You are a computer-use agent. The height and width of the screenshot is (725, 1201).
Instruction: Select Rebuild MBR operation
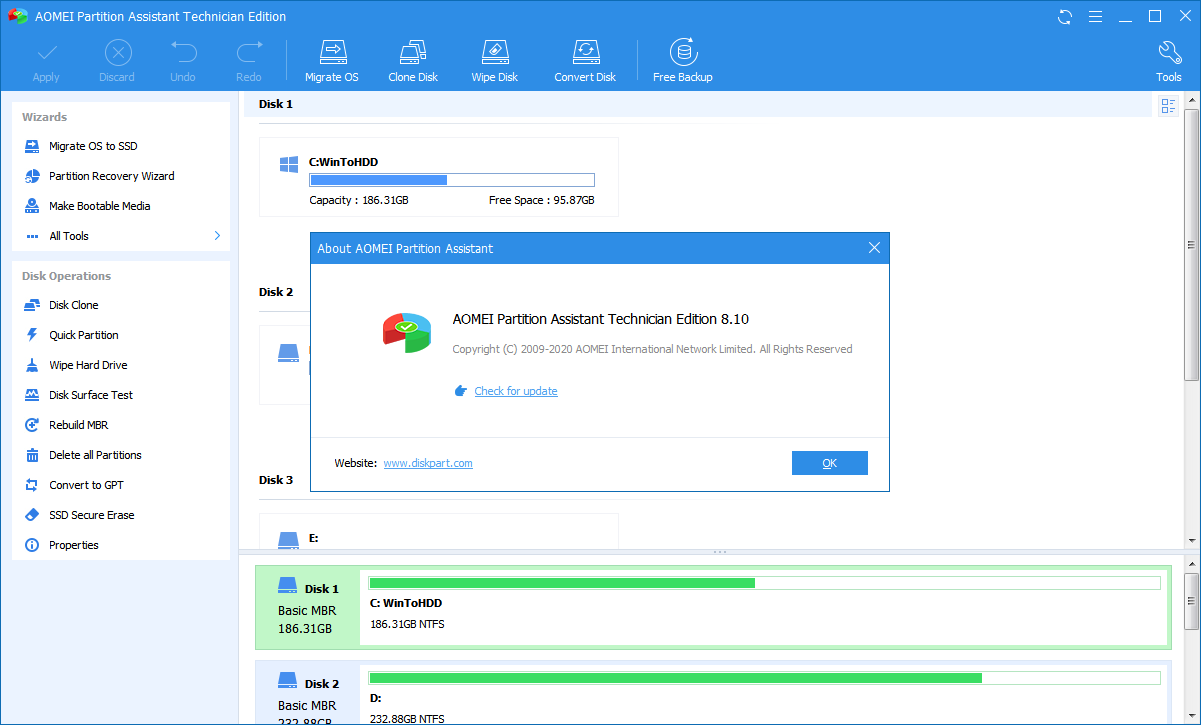(x=78, y=425)
